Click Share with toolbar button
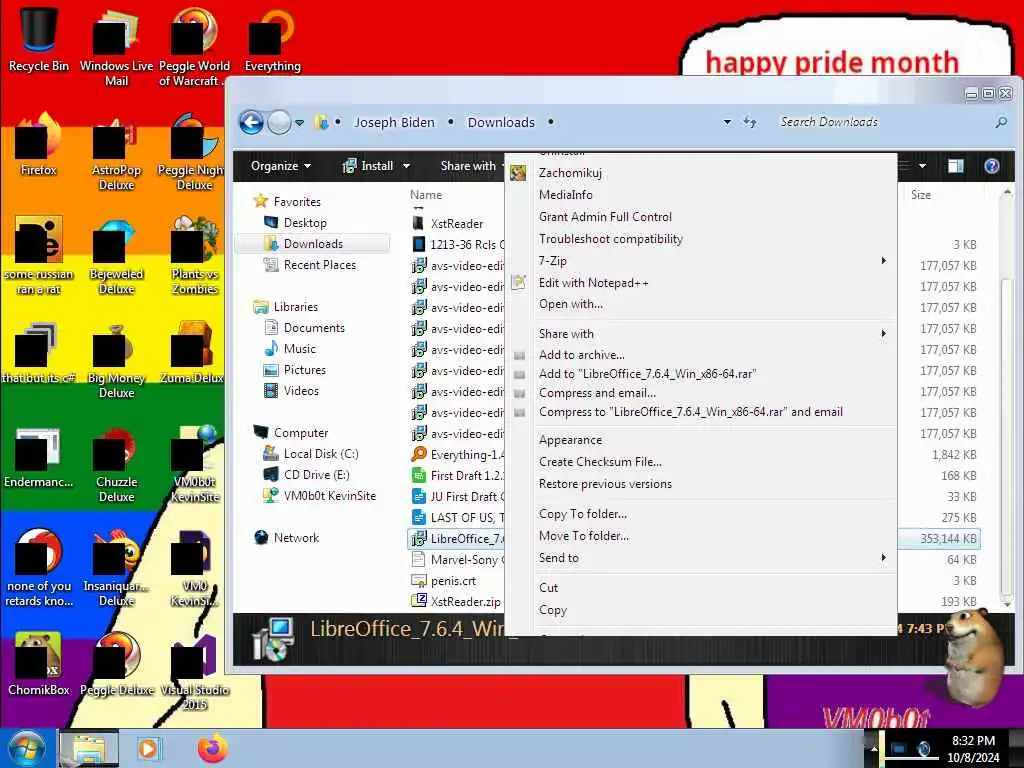The width and height of the screenshot is (1024, 768). point(468,166)
